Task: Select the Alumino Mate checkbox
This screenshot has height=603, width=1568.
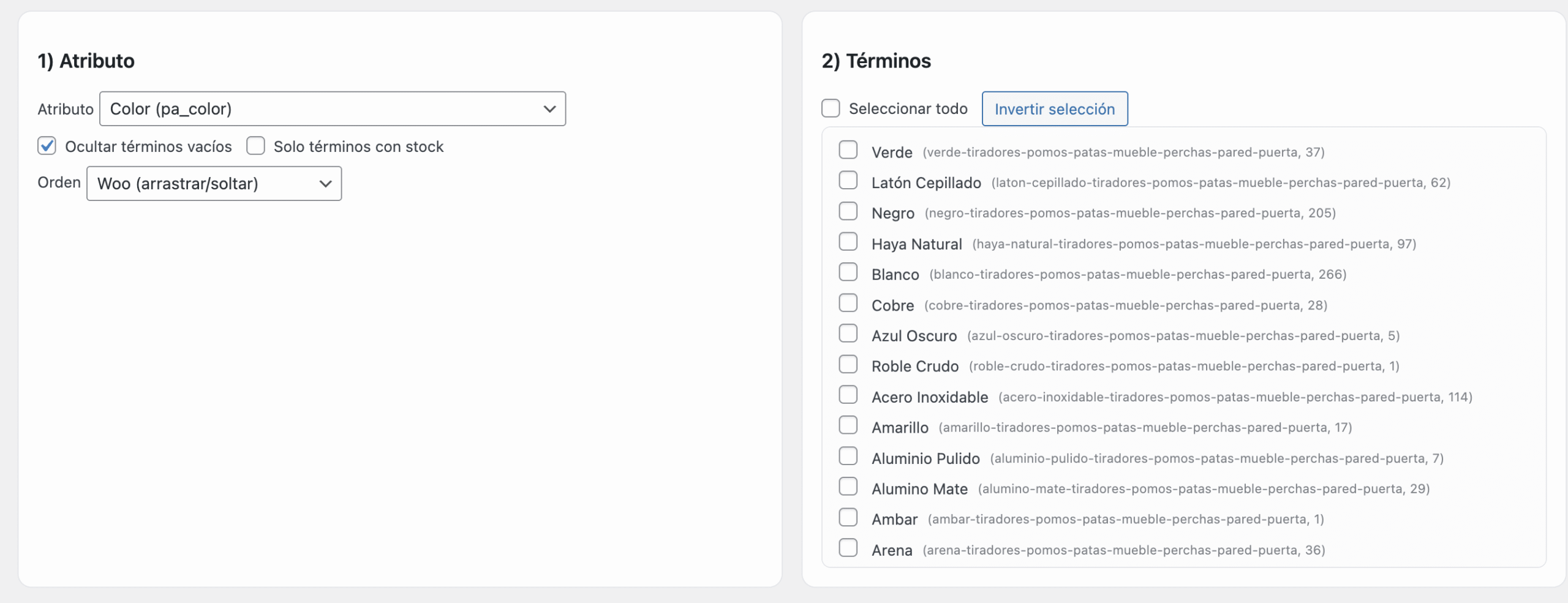Action: [848, 487]
